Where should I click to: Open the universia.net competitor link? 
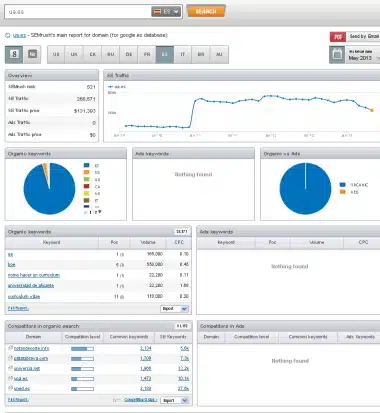(27, 368)
